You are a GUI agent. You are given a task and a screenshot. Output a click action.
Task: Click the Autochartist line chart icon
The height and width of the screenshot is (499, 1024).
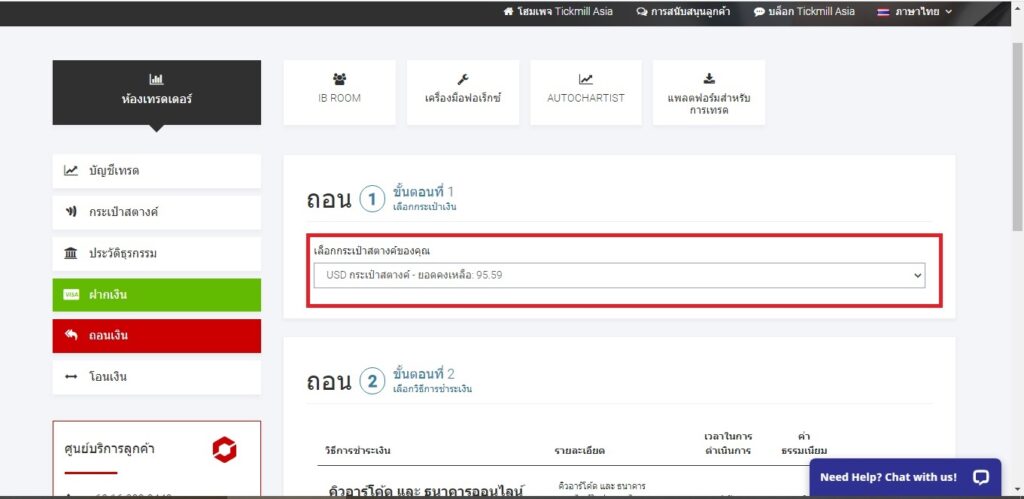(x=585, y=79)
